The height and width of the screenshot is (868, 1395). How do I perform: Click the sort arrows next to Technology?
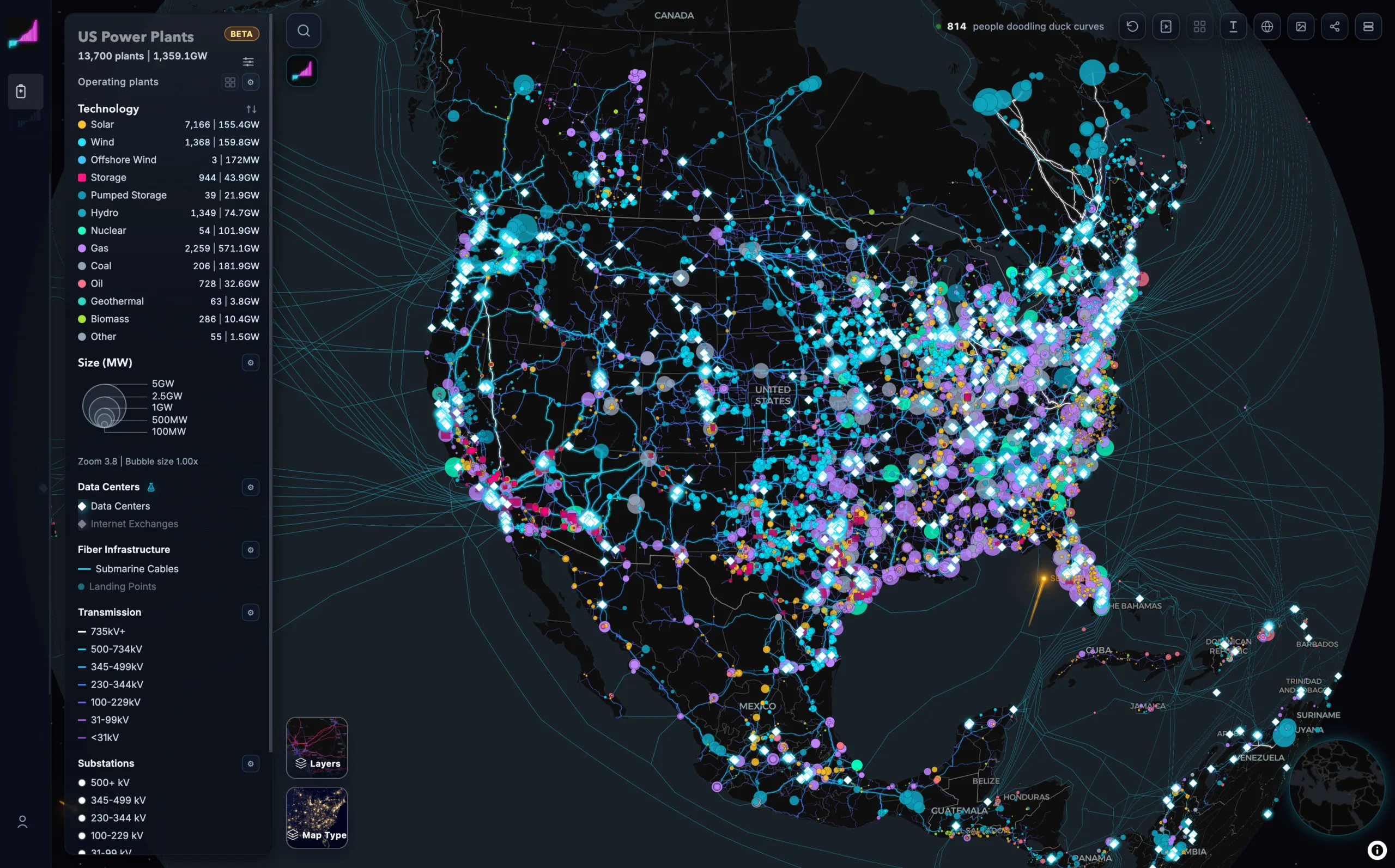(251, 108)
